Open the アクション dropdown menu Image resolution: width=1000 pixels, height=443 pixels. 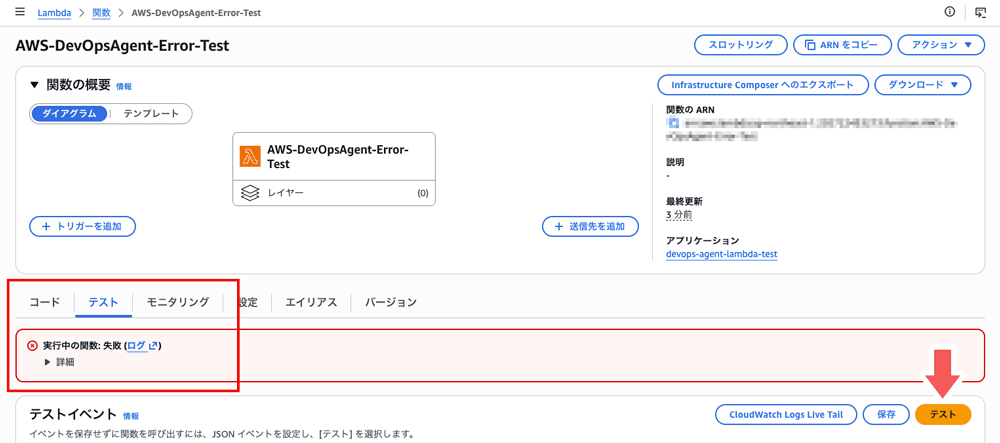pyautogui.click(x=941, y=45)
